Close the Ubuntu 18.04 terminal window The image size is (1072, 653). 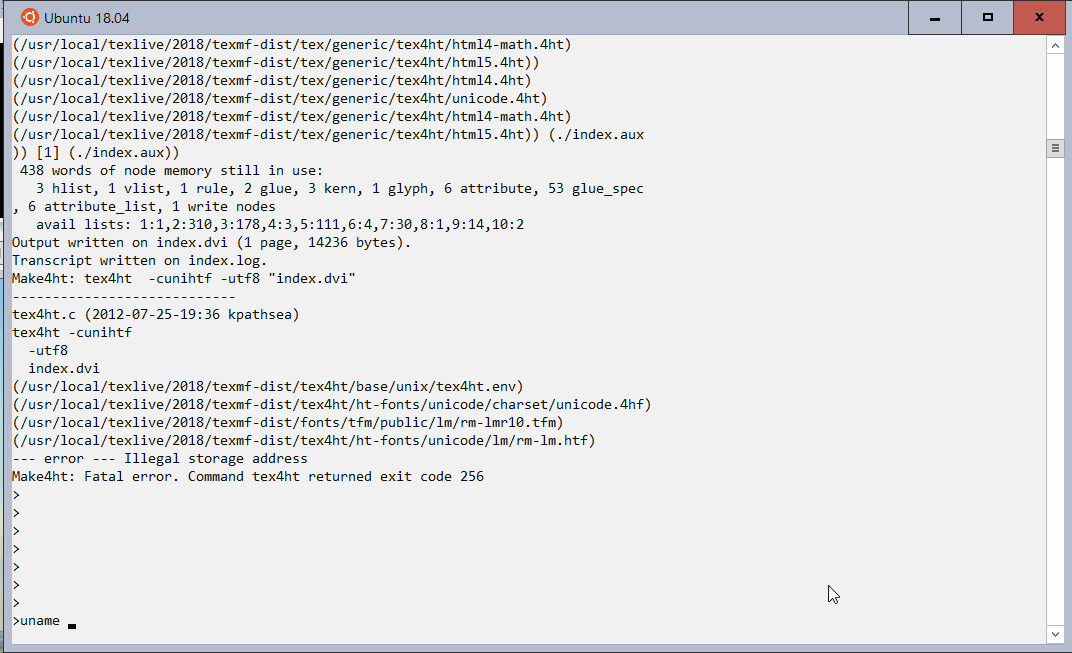[1040, 18]
